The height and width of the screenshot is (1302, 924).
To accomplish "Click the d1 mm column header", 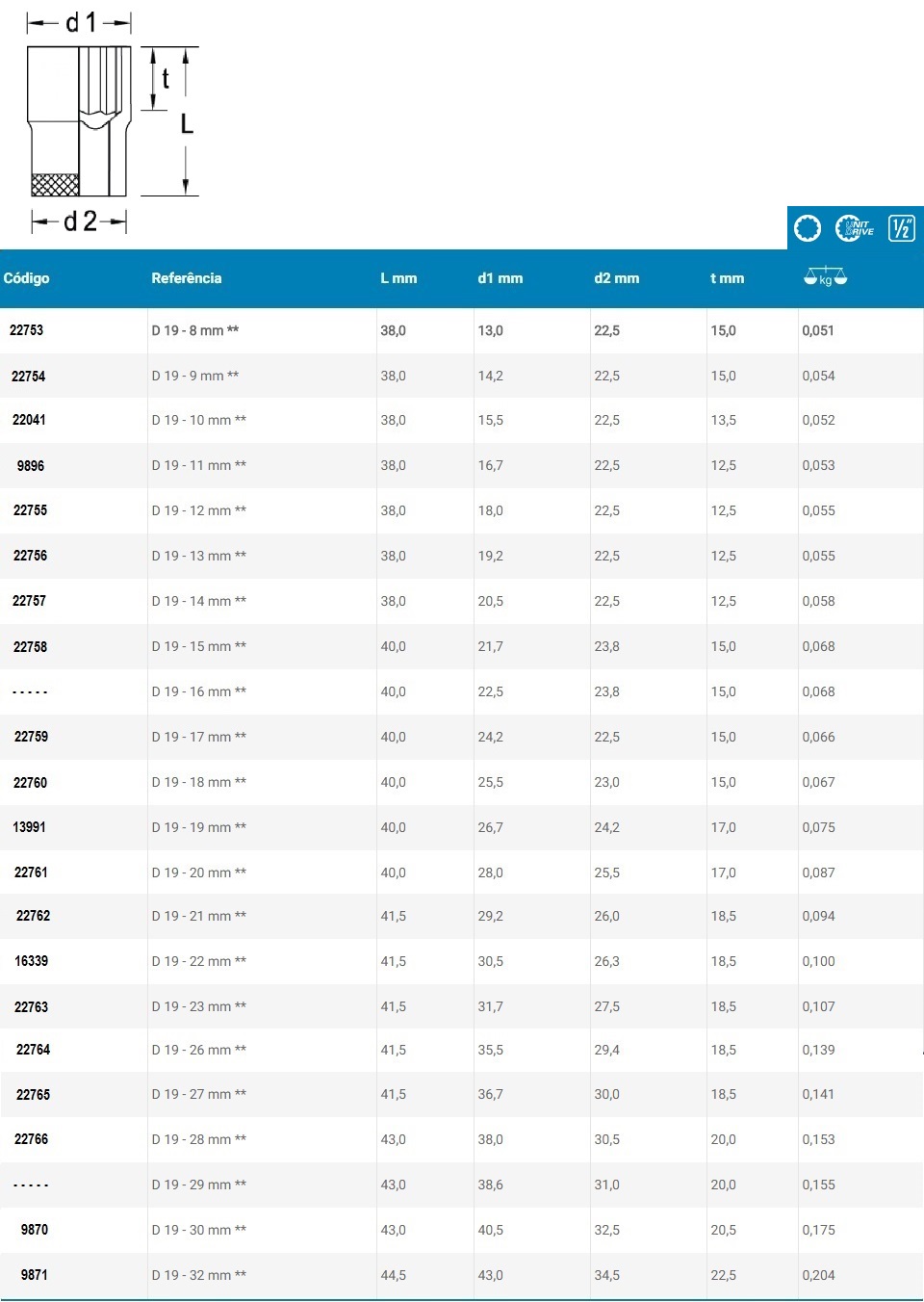I will tap(500, 278).
